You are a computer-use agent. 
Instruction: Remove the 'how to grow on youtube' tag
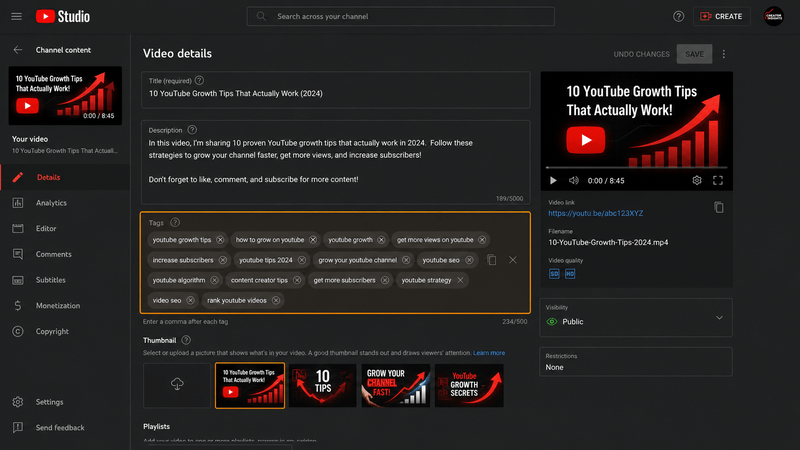coord(313,240)
